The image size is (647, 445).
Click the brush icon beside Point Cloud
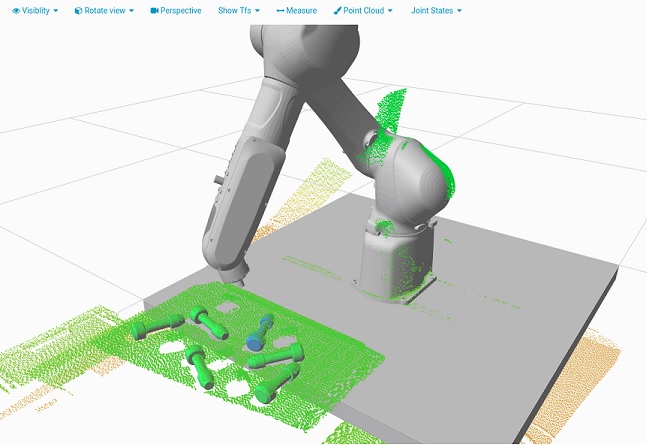[338, 11]
